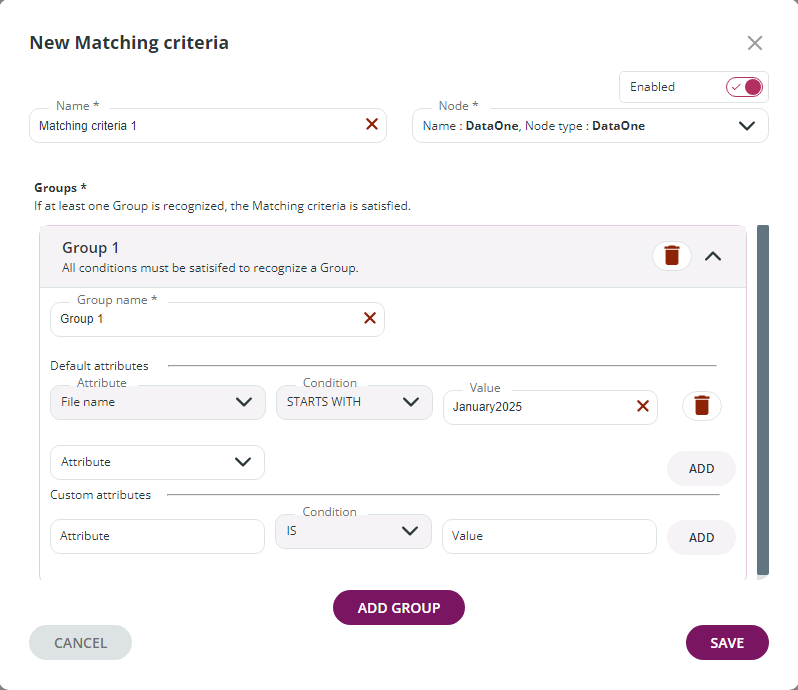
Task: Clear the January2025 value field
Action: pos(643,406)
